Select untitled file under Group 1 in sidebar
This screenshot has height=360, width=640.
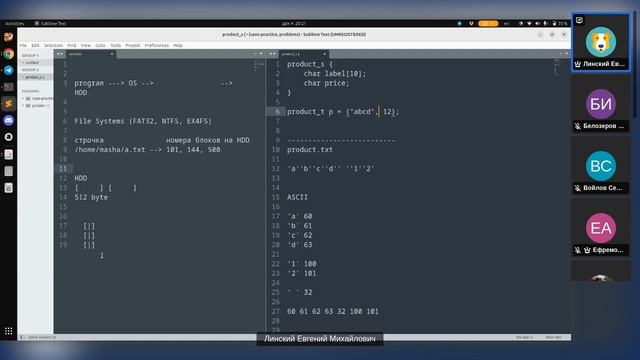[x=36, y=62]
